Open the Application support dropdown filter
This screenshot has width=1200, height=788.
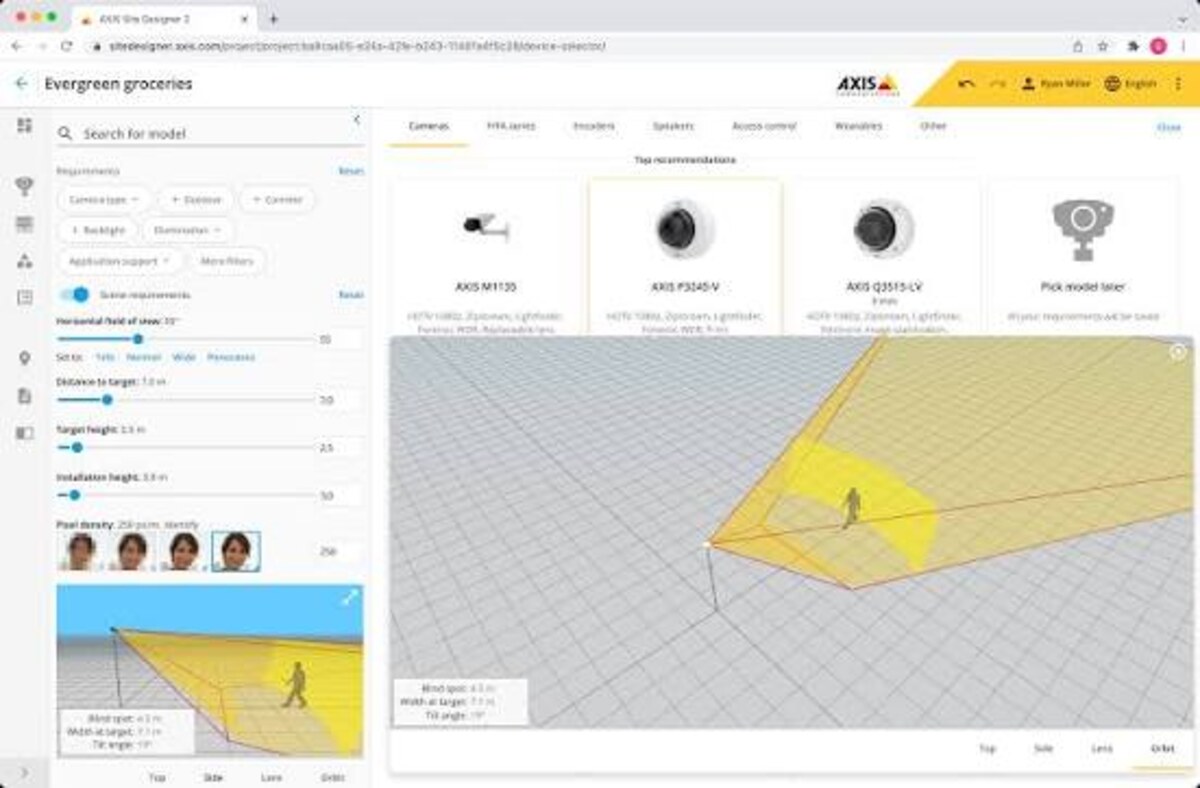click(x=121, y=261)
